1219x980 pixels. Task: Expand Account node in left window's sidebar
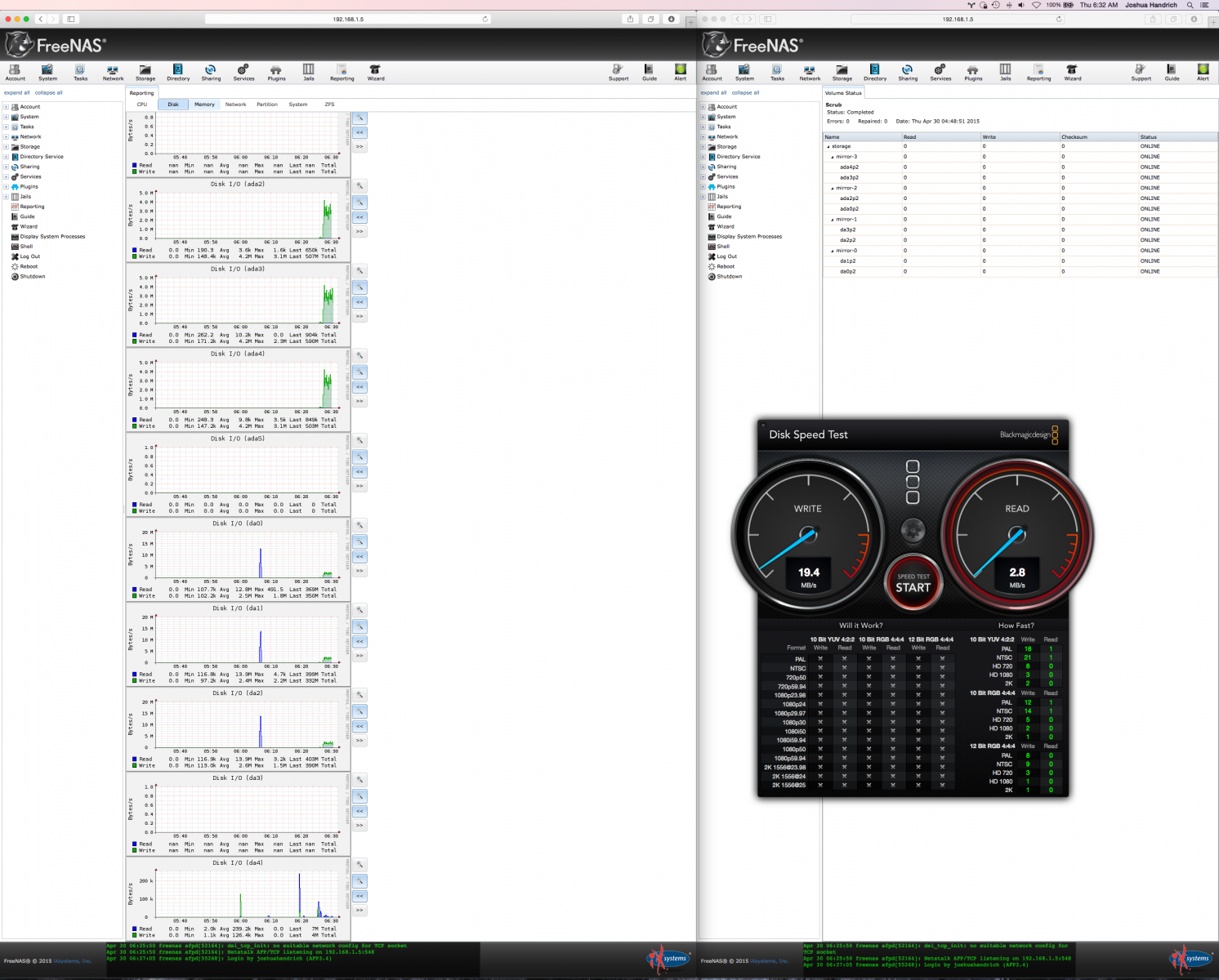(6, 107)
